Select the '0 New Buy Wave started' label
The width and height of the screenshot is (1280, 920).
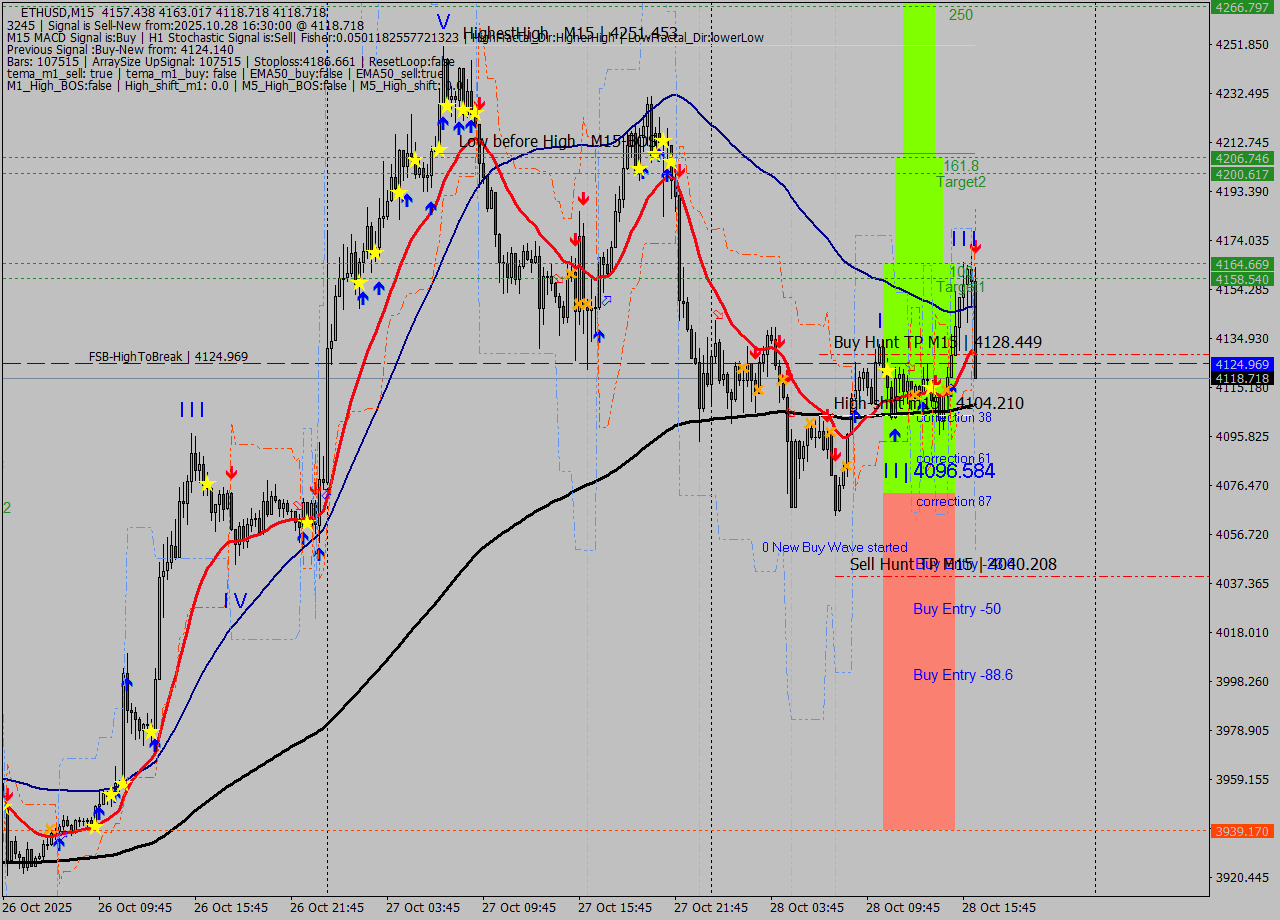pyautogui.click(x=834, y=547)
